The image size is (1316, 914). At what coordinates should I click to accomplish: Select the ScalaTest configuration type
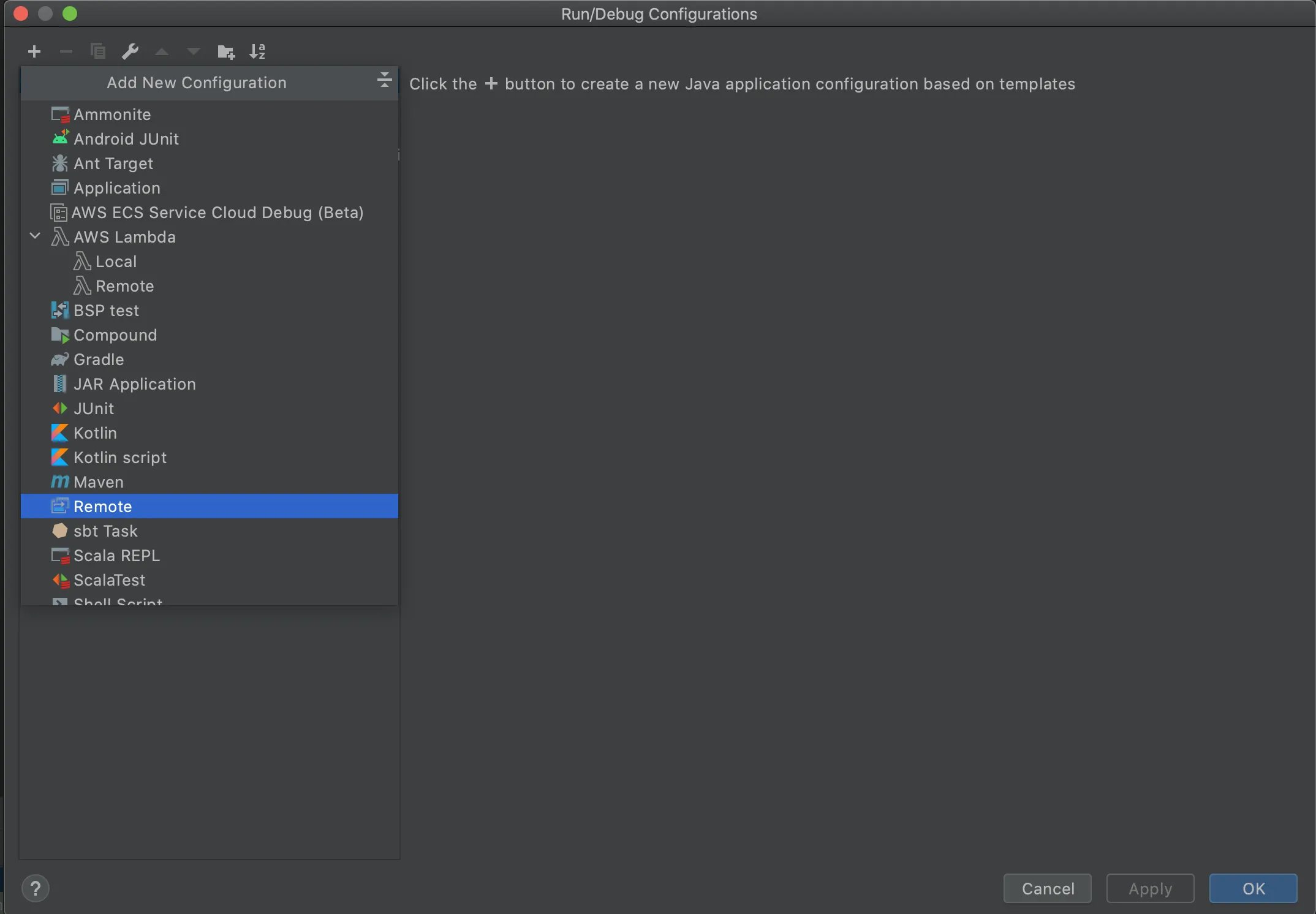click(x=109, y=580)
